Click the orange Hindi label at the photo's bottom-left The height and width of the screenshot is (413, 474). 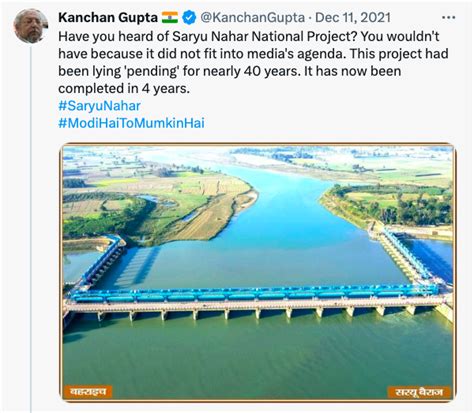tap(87, 392)
